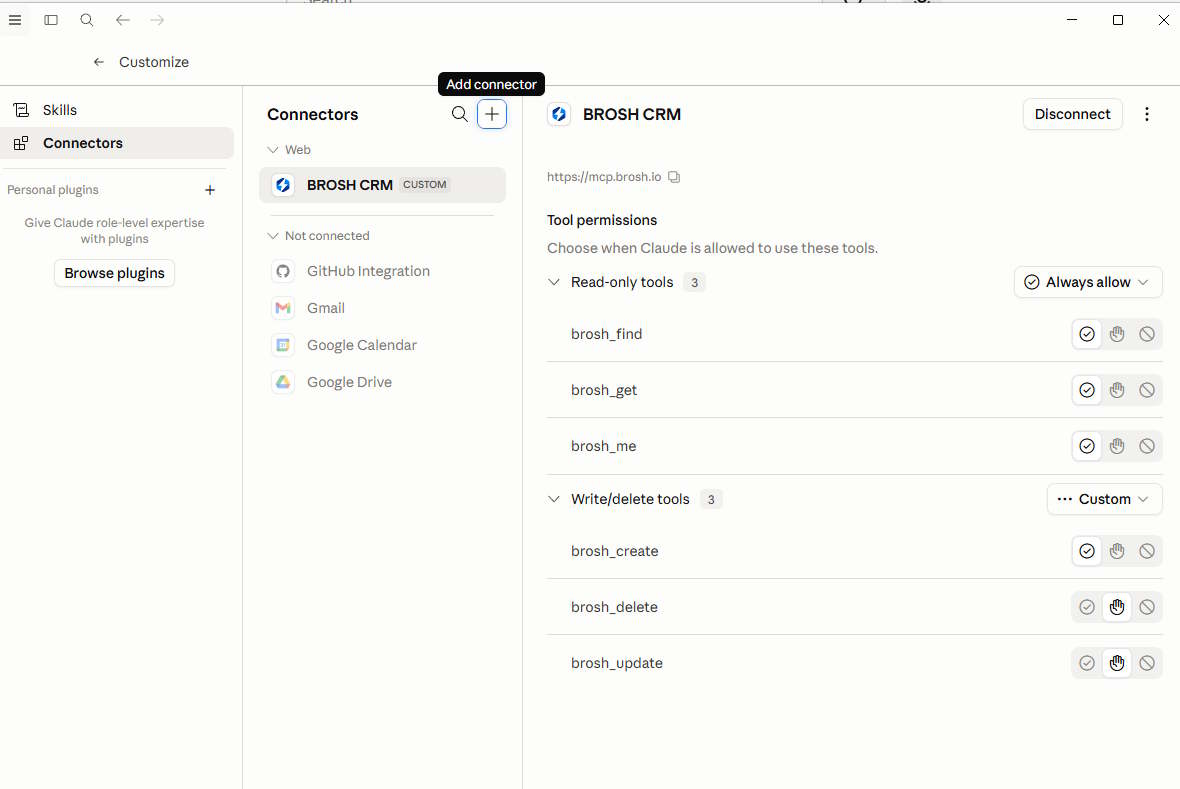Open the Skills section

pos(117,110)
